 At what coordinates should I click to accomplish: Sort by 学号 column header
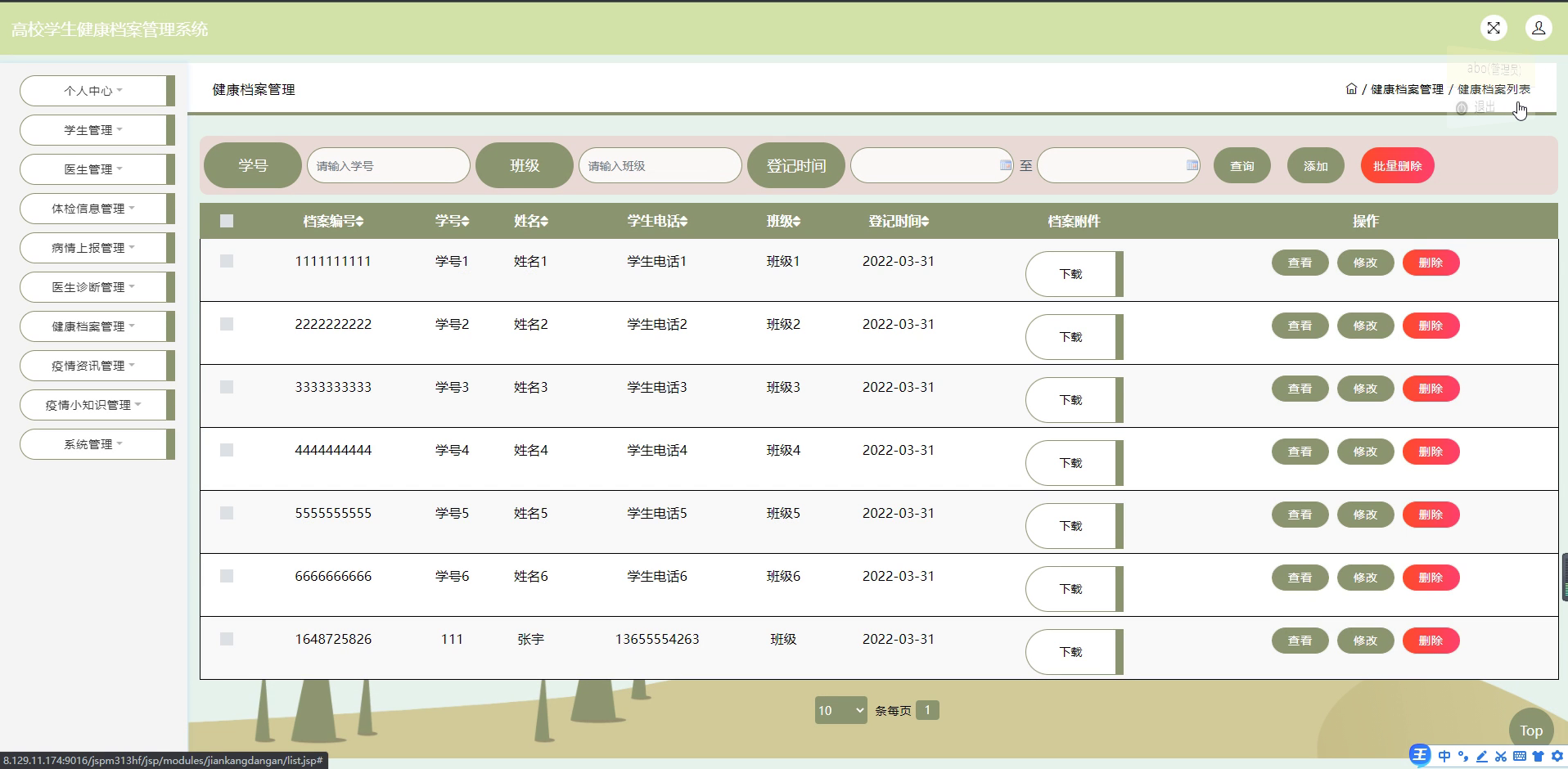coord(452,221)
